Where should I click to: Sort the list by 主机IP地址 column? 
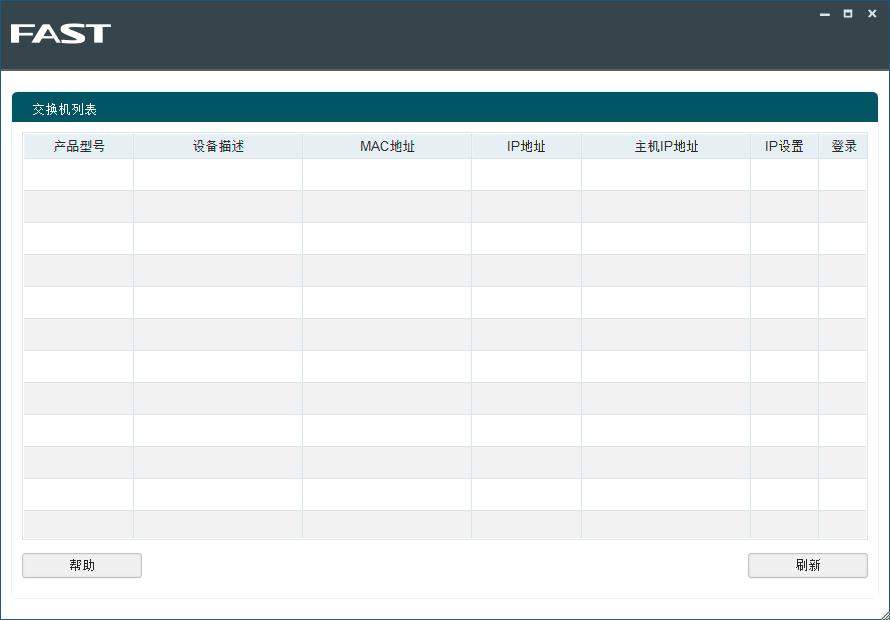[x=665, y=145]
